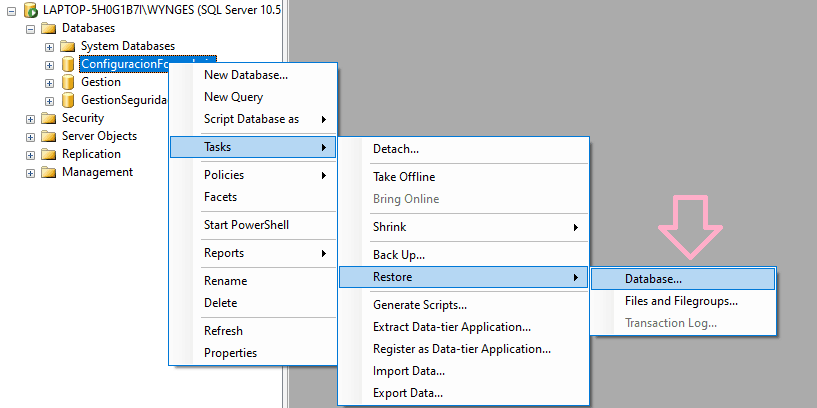Choose New Query from context menu

click(x=233, y=97)
